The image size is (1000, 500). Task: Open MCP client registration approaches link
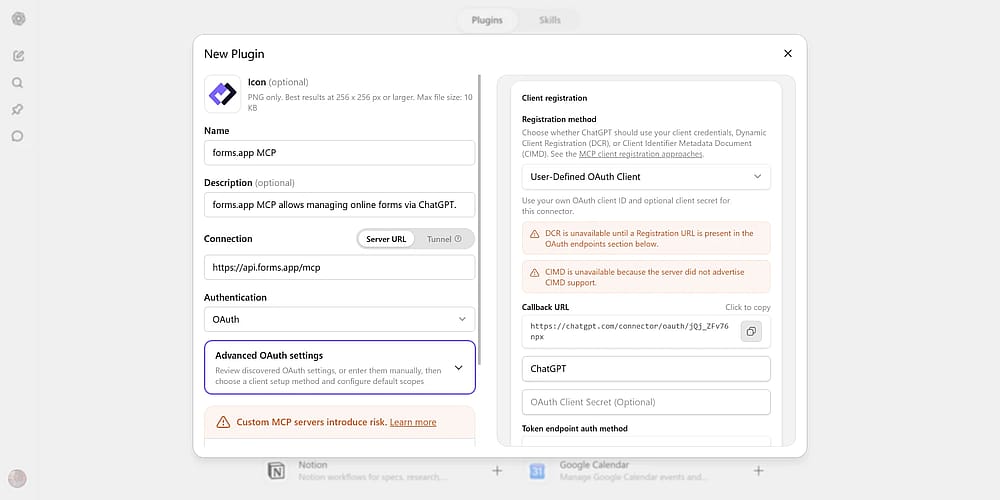click(x=640, y=154)
